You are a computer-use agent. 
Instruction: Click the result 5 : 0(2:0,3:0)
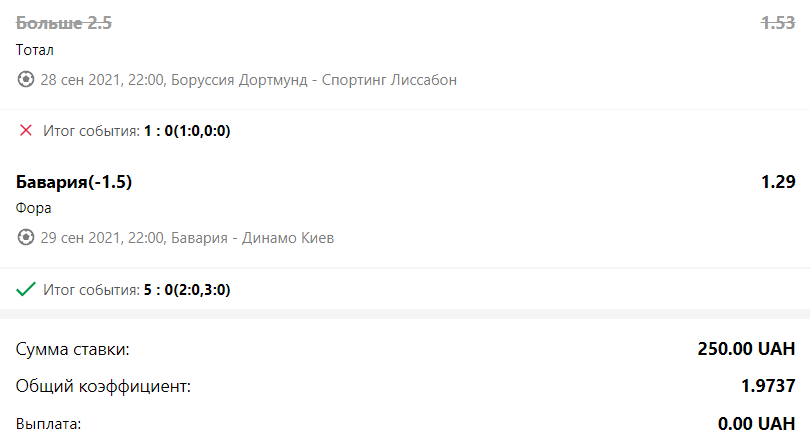187,289
